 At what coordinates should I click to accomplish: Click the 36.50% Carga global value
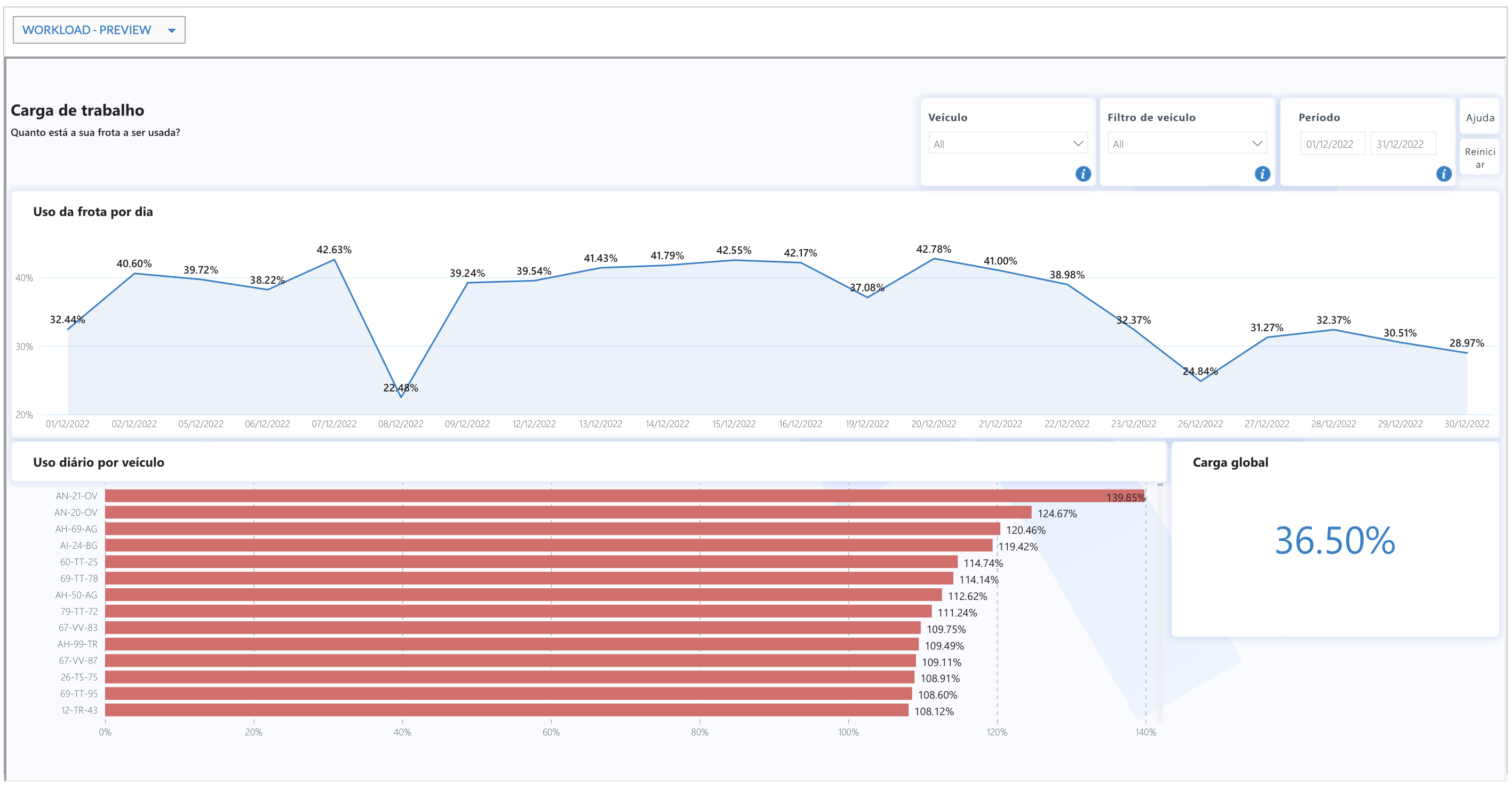coord(1334,540)
